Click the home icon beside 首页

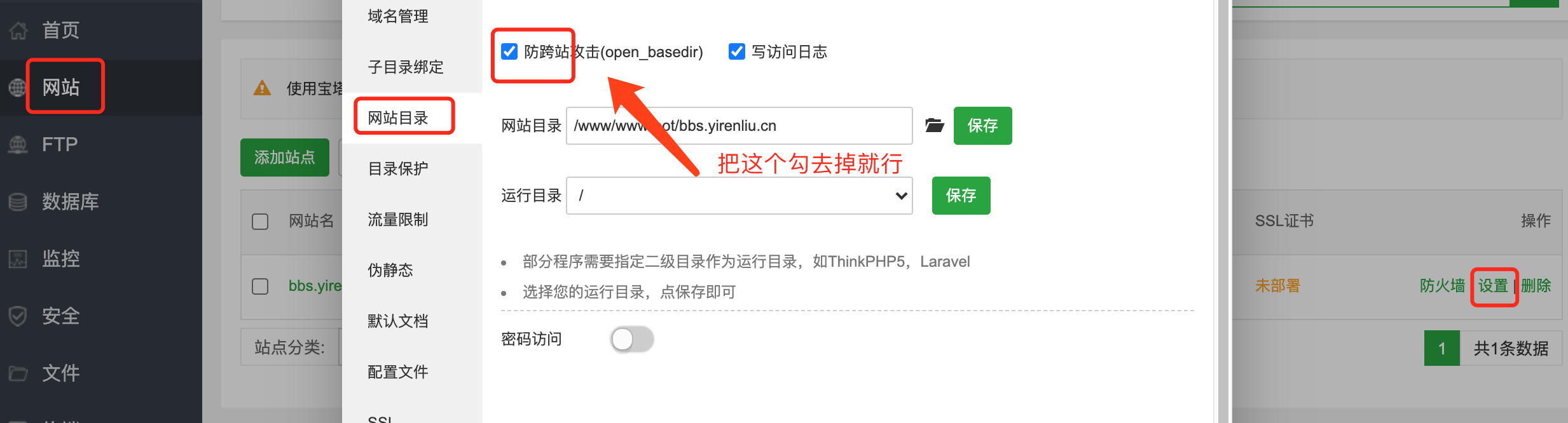[x=18, y=30]
